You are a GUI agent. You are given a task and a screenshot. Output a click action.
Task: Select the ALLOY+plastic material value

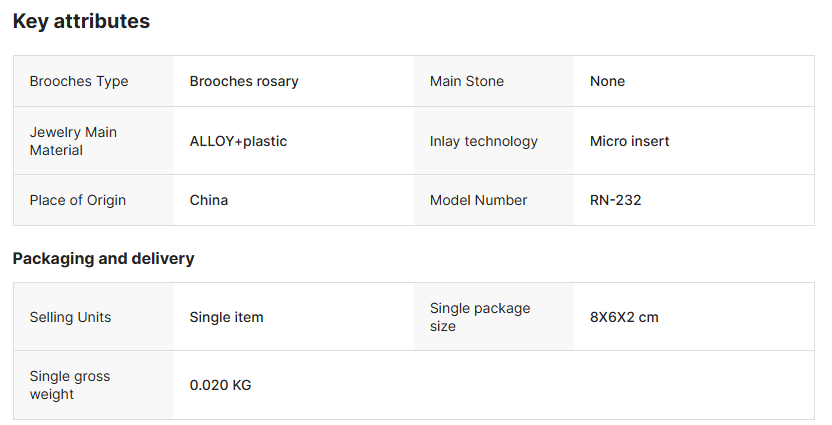pos(238,141)
